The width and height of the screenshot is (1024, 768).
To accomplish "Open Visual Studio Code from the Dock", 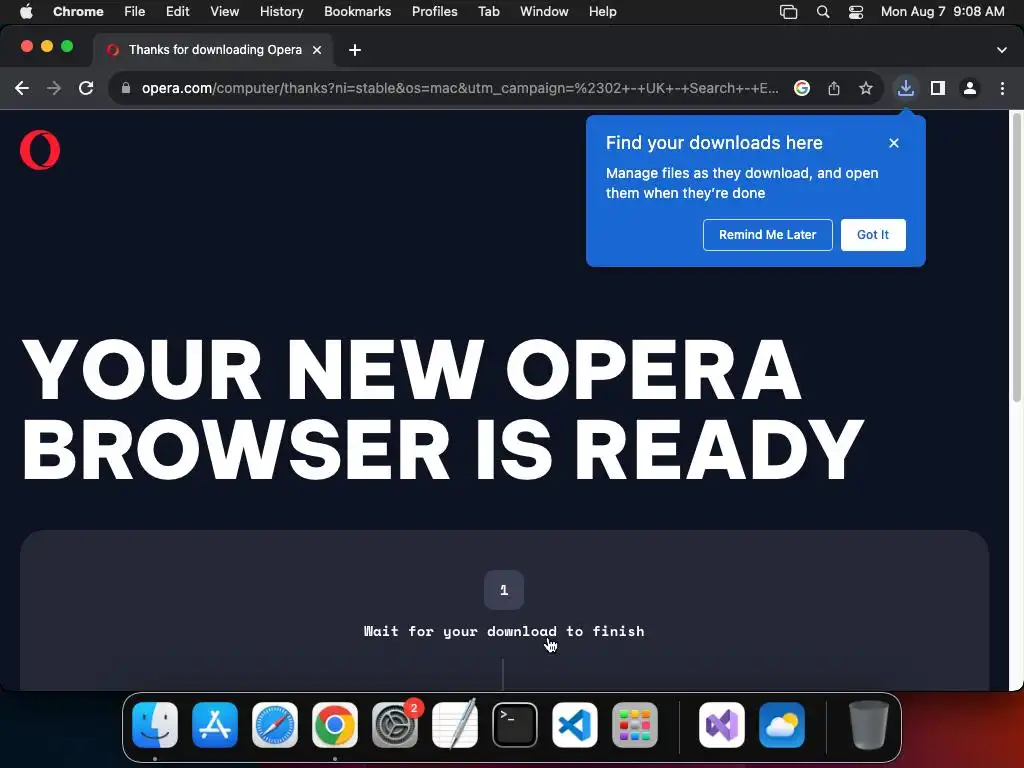I will click(575, 726).
